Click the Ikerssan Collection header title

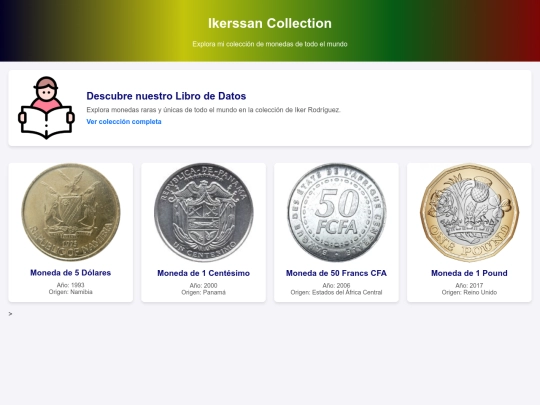tap(270, 23)
